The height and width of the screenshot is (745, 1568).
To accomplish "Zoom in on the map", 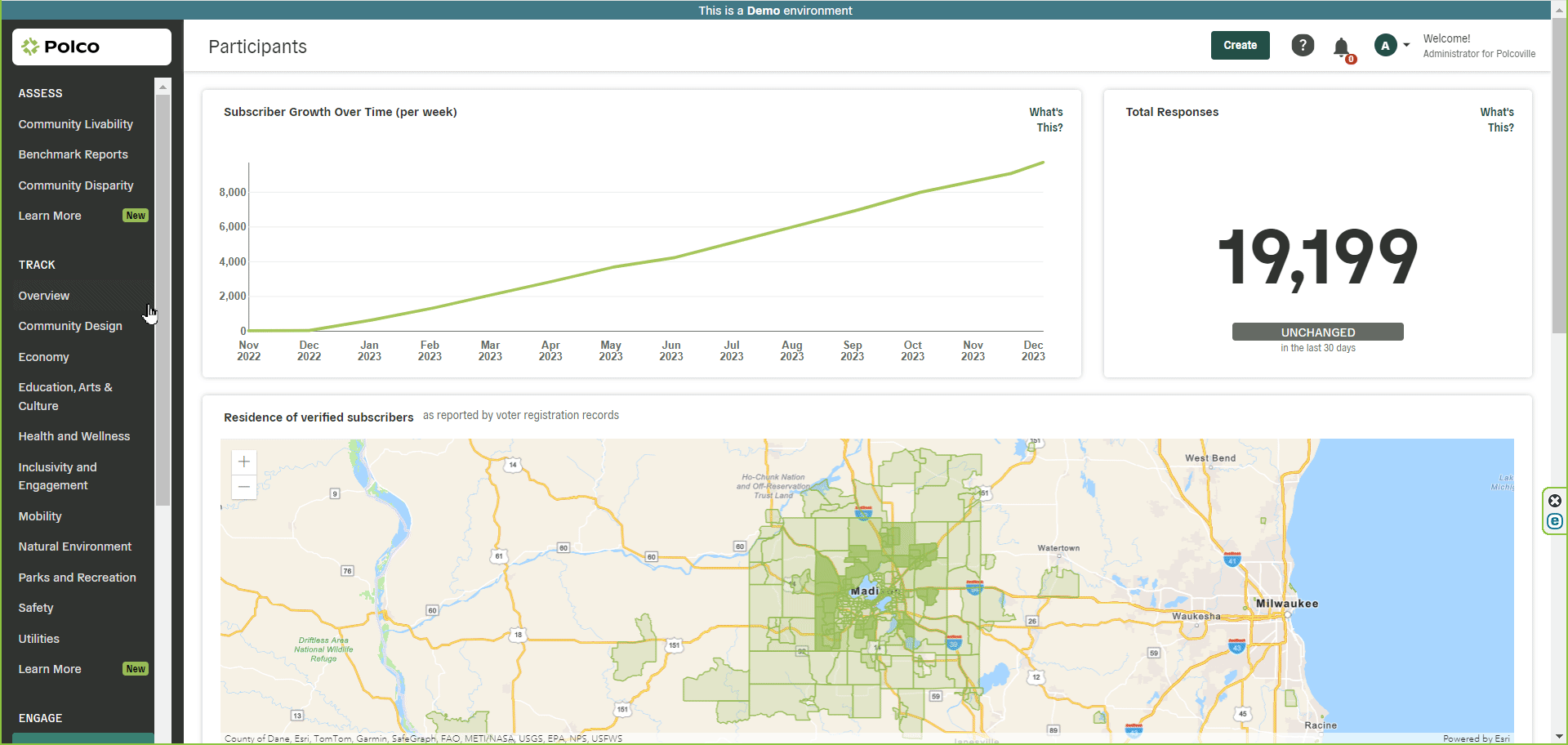I will click(x=244, y=462).
